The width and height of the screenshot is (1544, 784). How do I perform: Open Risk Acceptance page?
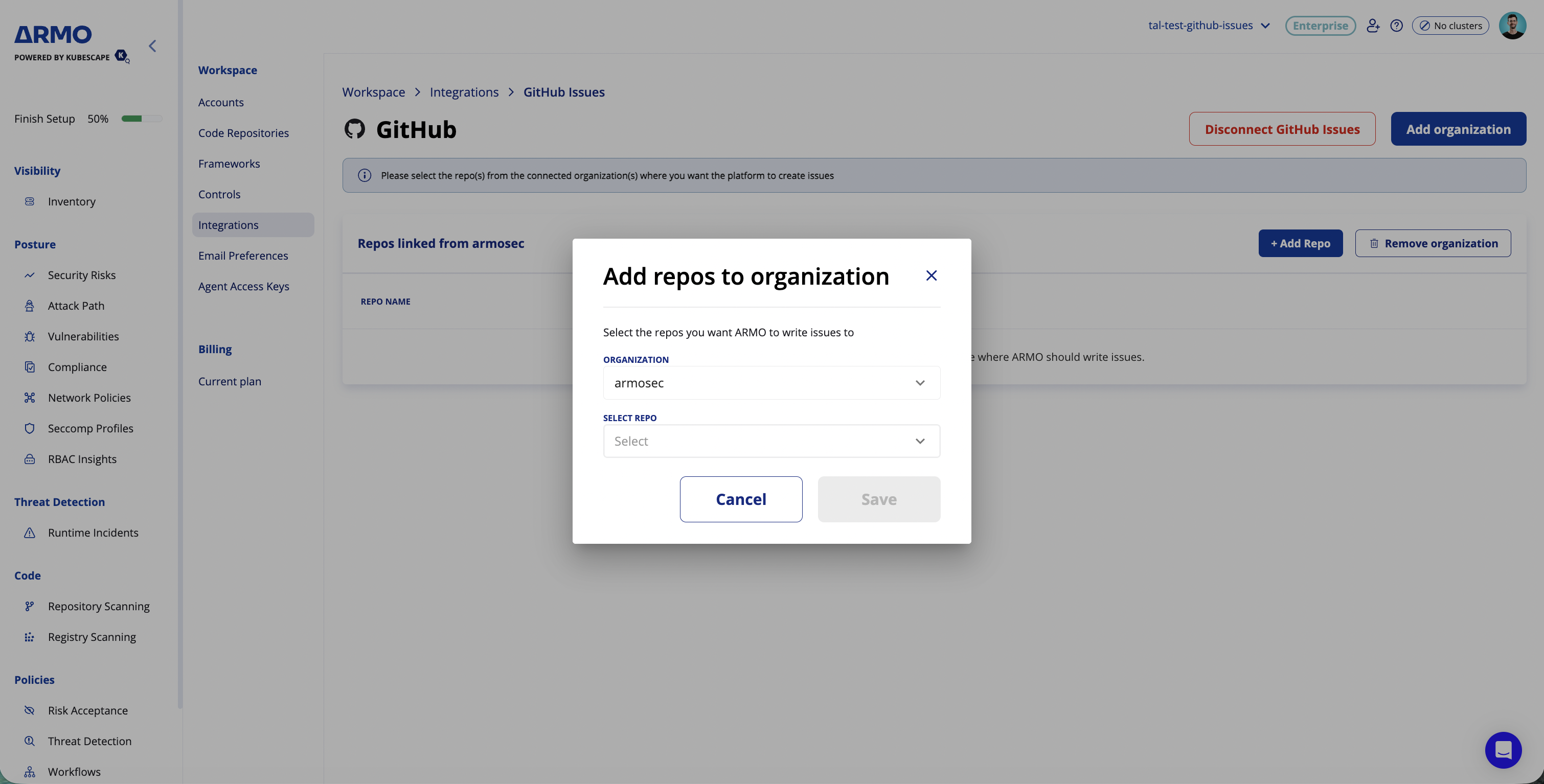[87, 710]
